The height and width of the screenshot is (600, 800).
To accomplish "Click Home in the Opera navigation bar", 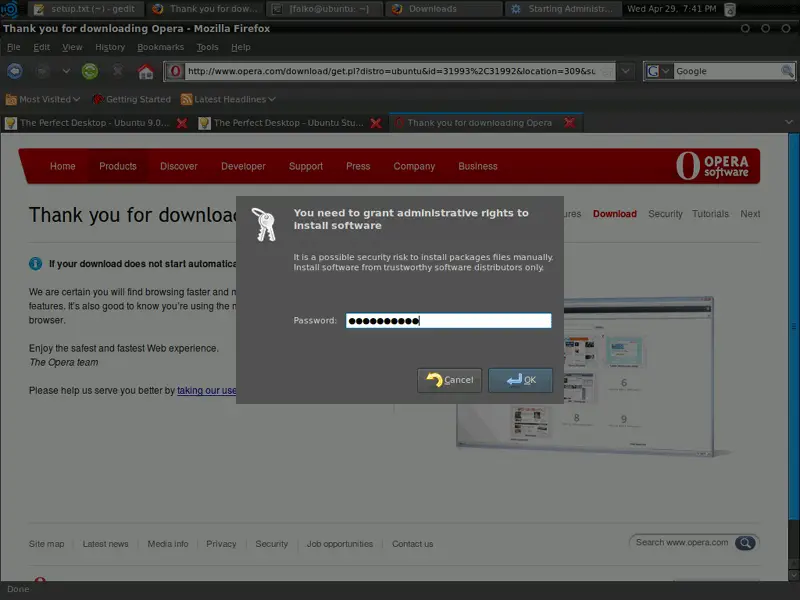I will [x=63, y=166].
